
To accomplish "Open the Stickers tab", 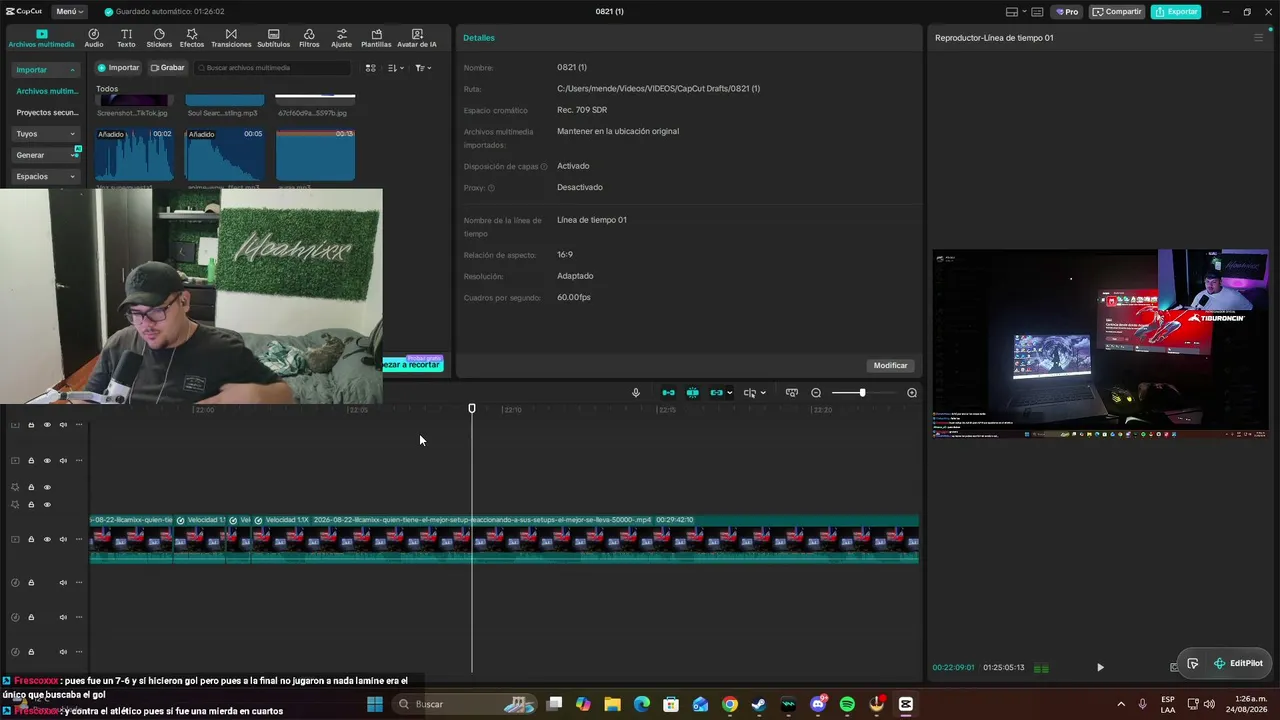I will (x=159, y=38).
